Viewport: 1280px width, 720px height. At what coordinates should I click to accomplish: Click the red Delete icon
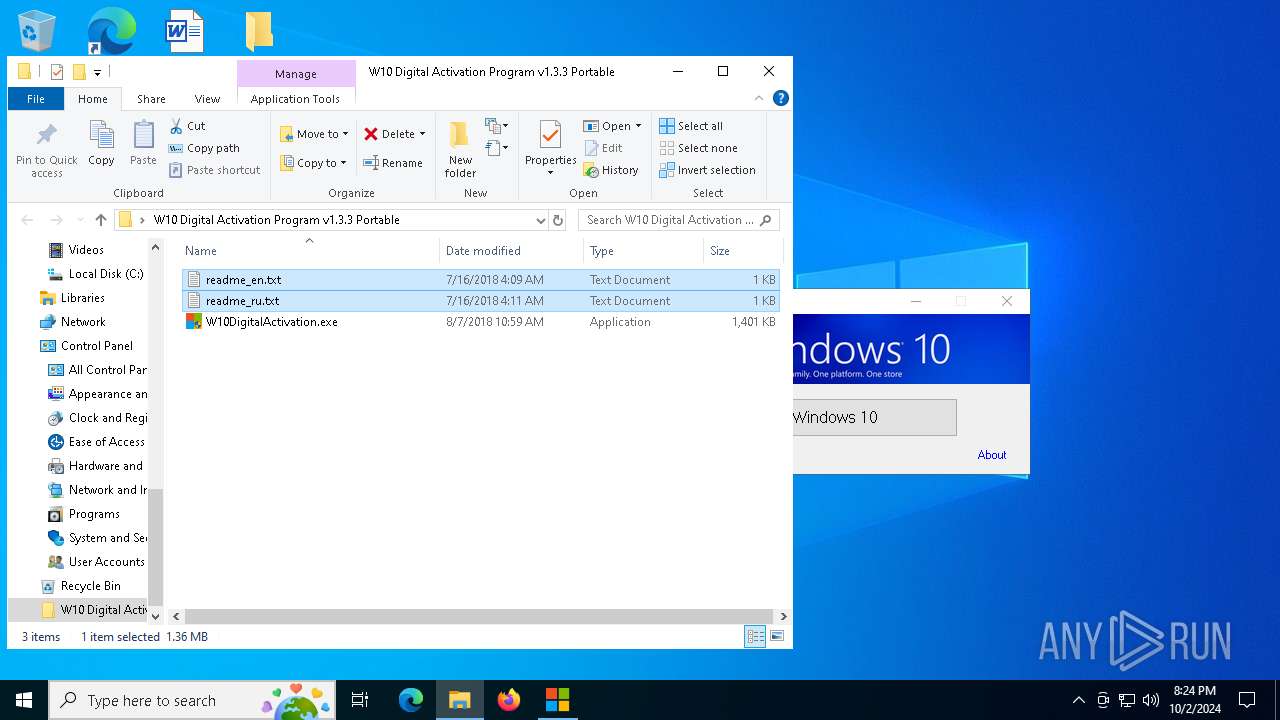coord(371,134)
